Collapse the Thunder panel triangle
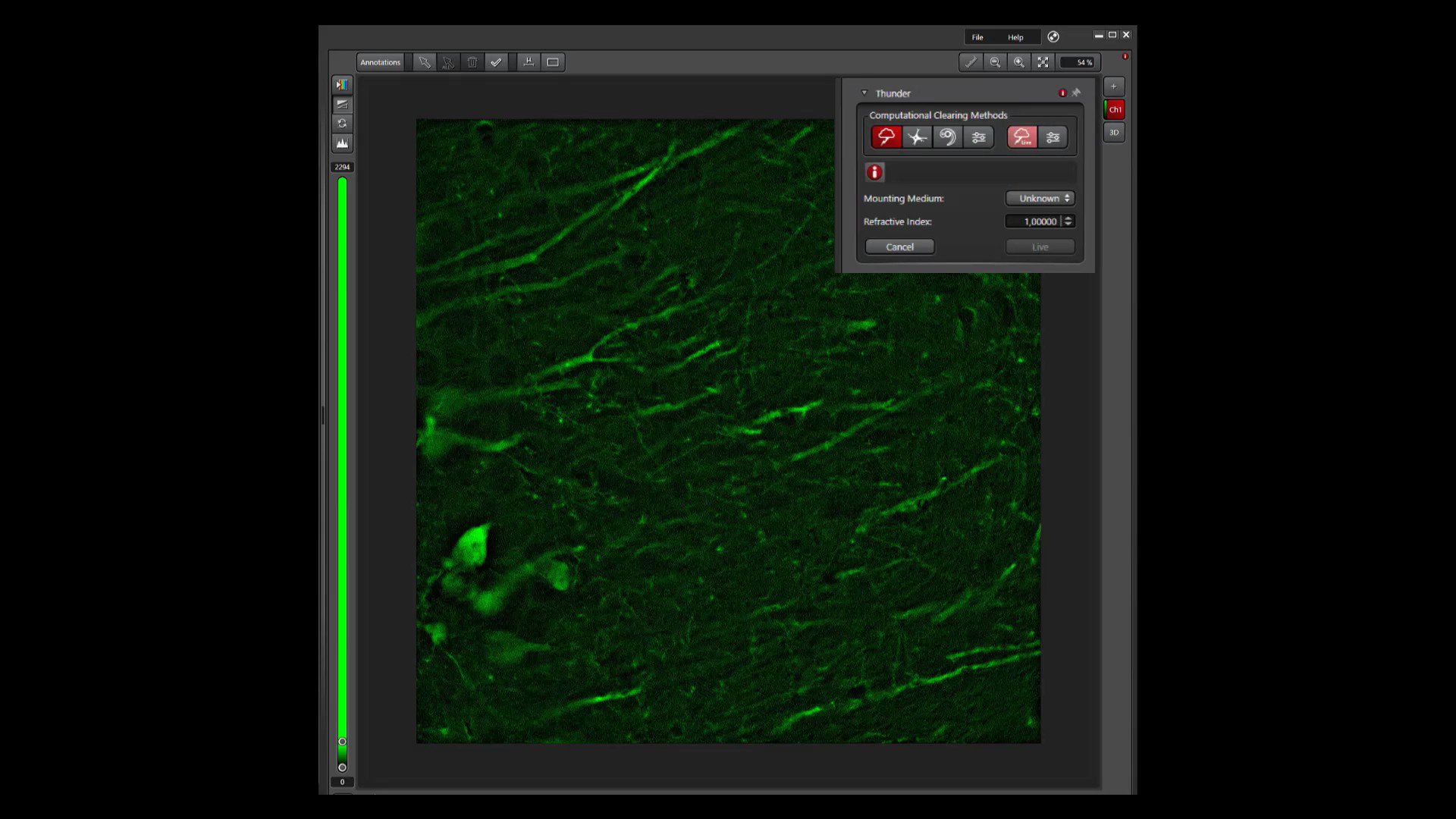Viewport: 1456px width, 819px height. coord(864,93)
